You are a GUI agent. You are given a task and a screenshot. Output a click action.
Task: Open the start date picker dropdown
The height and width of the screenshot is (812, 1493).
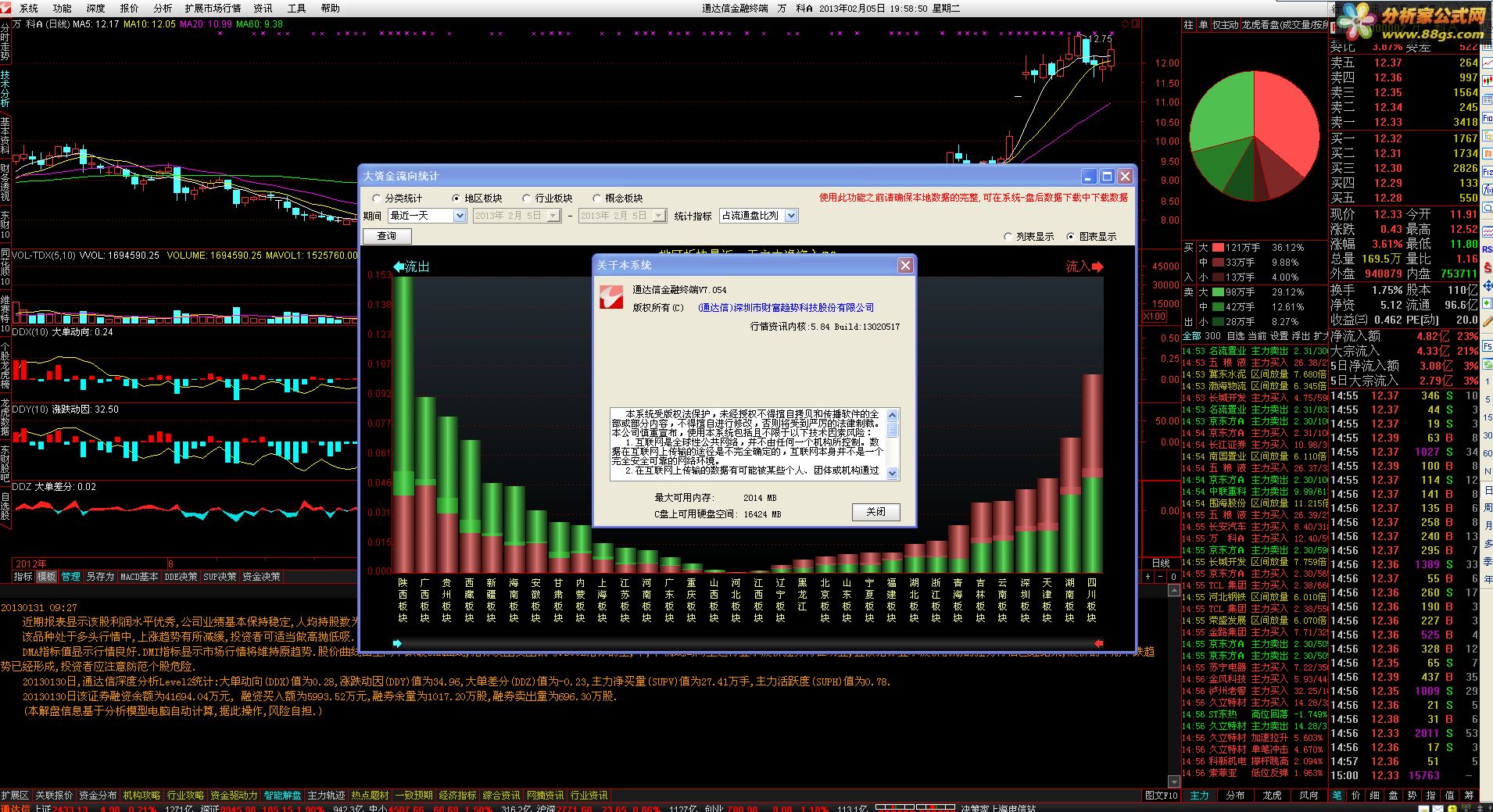553,216
